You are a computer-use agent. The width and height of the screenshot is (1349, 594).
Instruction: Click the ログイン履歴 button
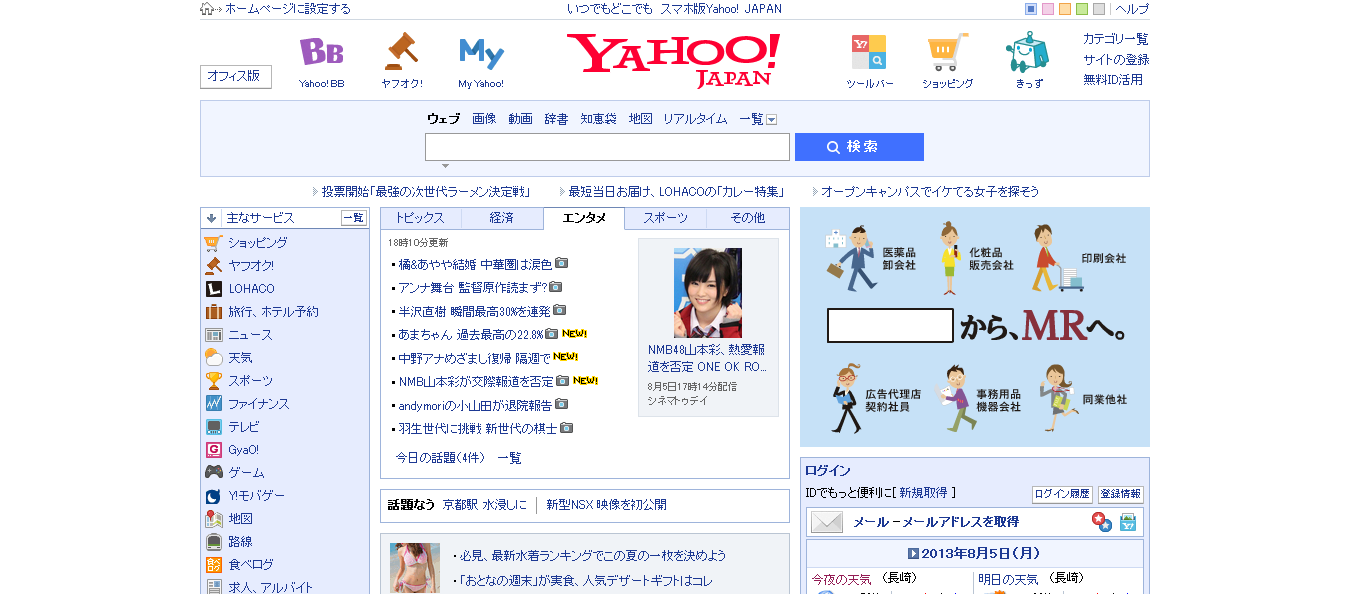[x=1062, y=494]
